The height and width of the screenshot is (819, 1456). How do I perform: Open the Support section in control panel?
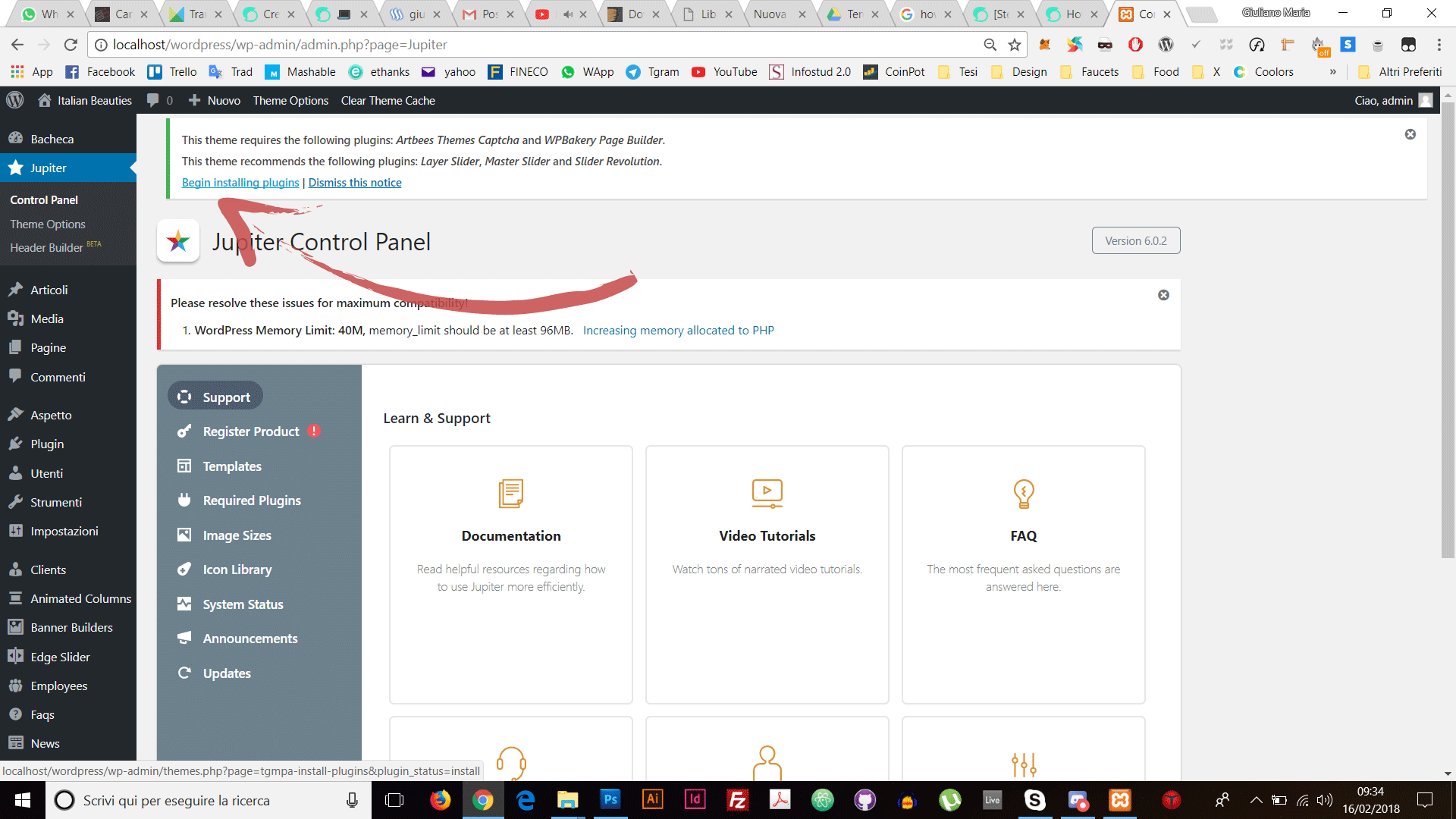[215, 397]
